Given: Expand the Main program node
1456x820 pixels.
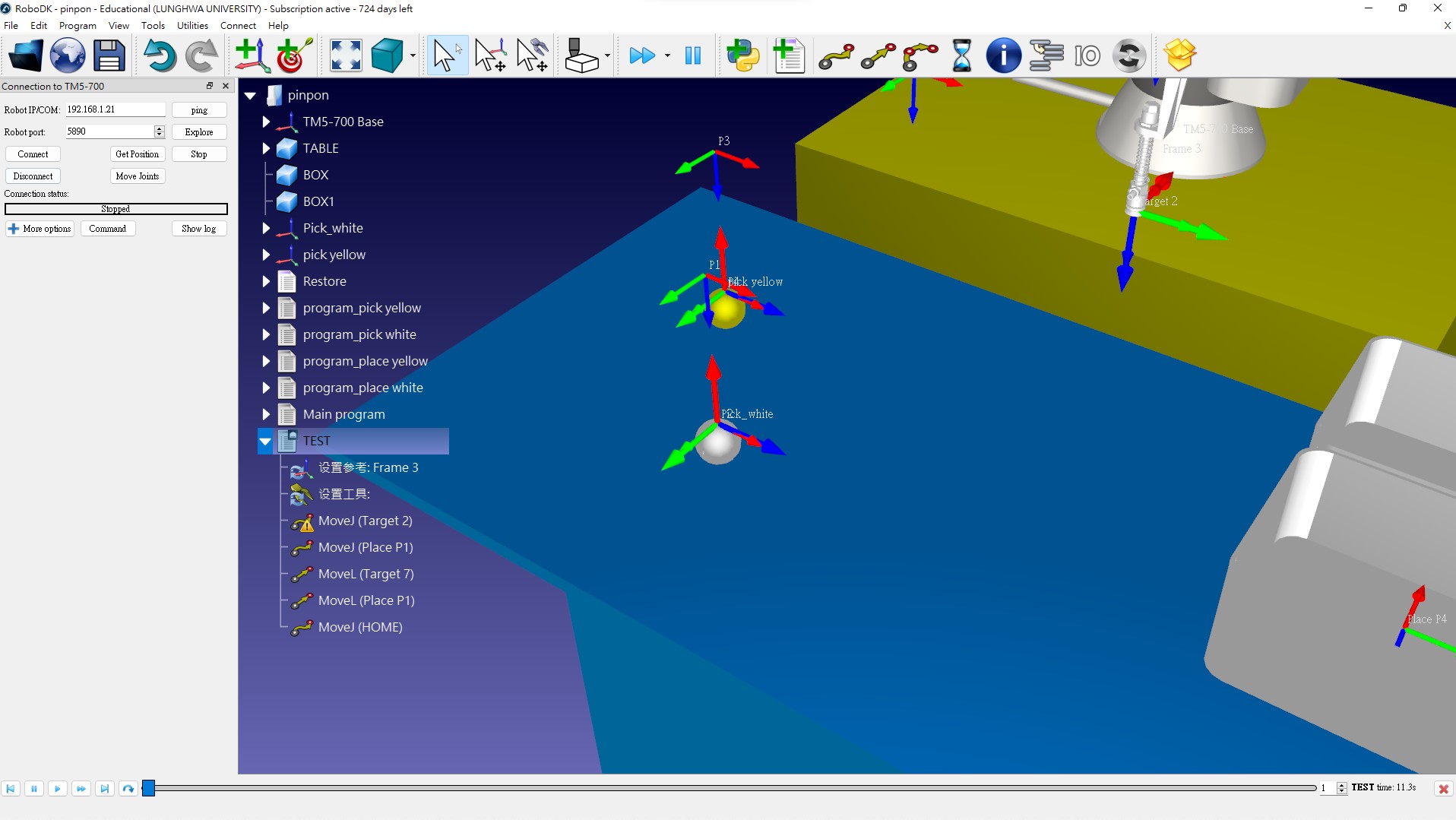Looking at the screenshot, I should tap(266, 414).
